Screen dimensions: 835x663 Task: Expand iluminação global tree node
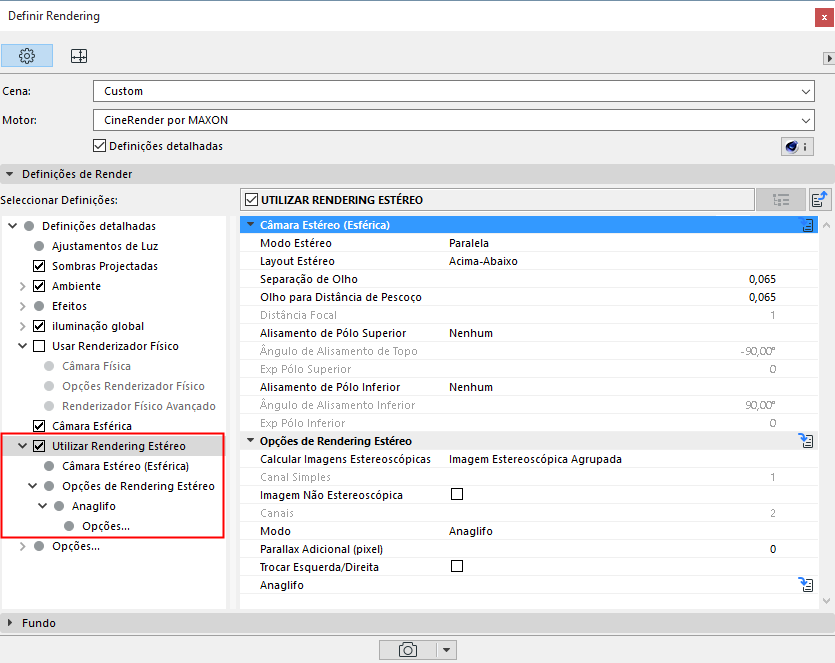22,326
